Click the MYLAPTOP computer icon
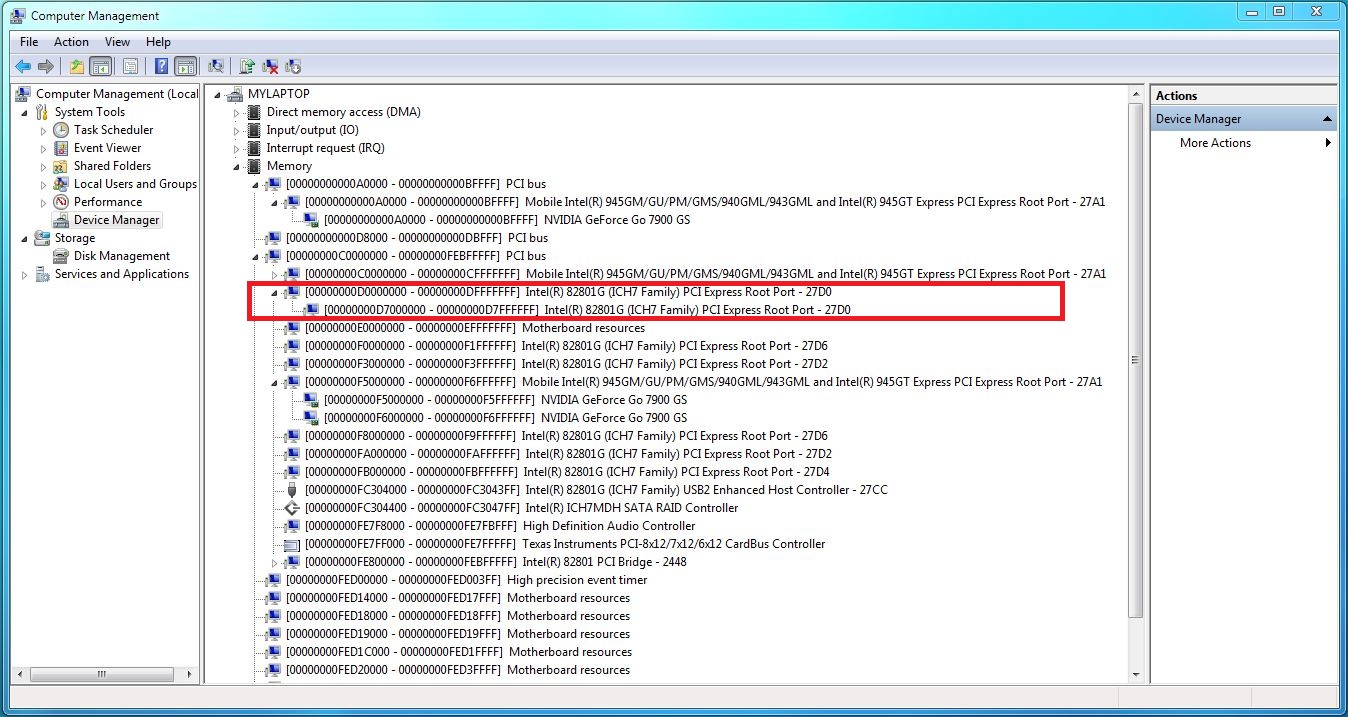 point(235,94)
